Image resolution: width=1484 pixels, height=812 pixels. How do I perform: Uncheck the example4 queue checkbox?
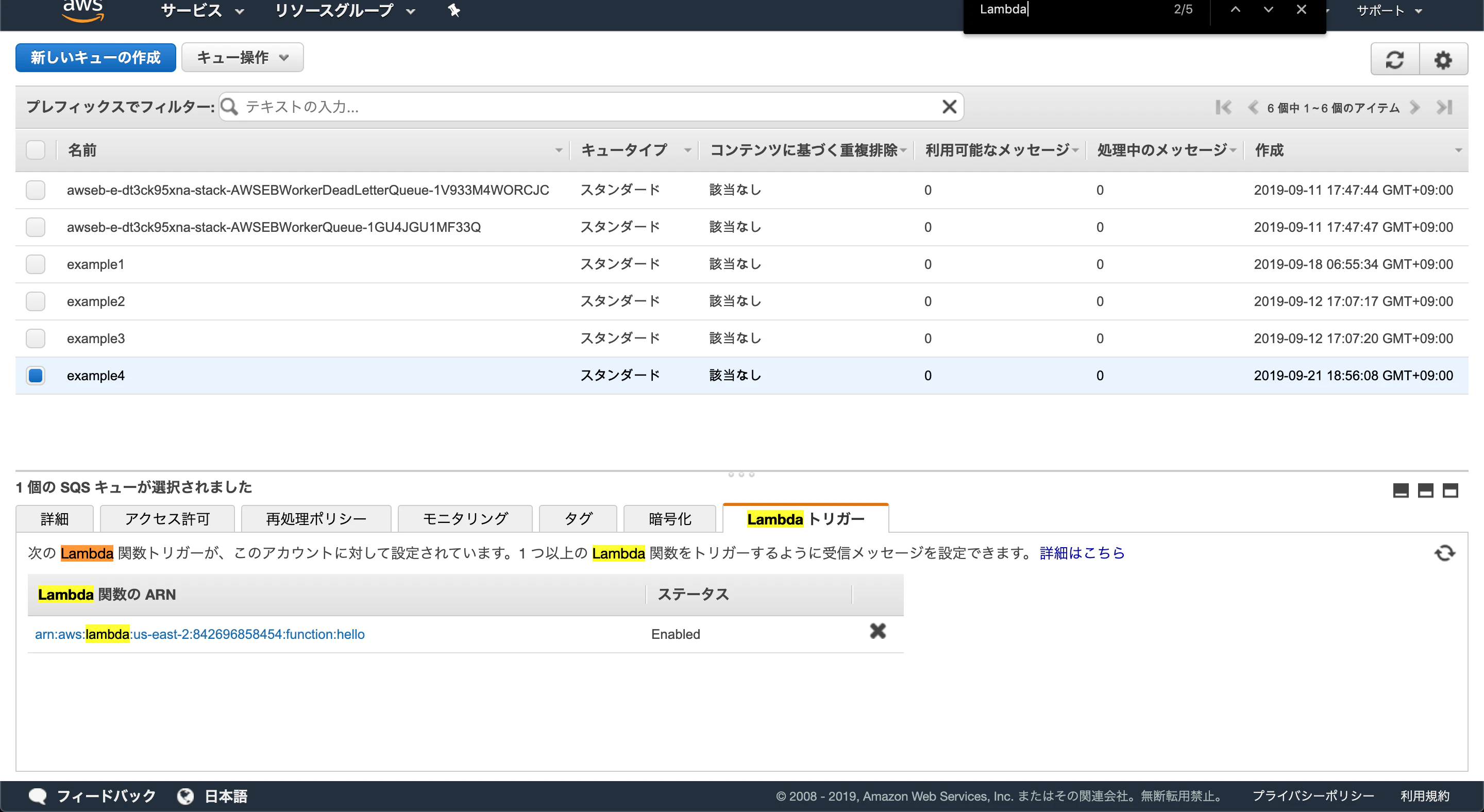point(36,376)
